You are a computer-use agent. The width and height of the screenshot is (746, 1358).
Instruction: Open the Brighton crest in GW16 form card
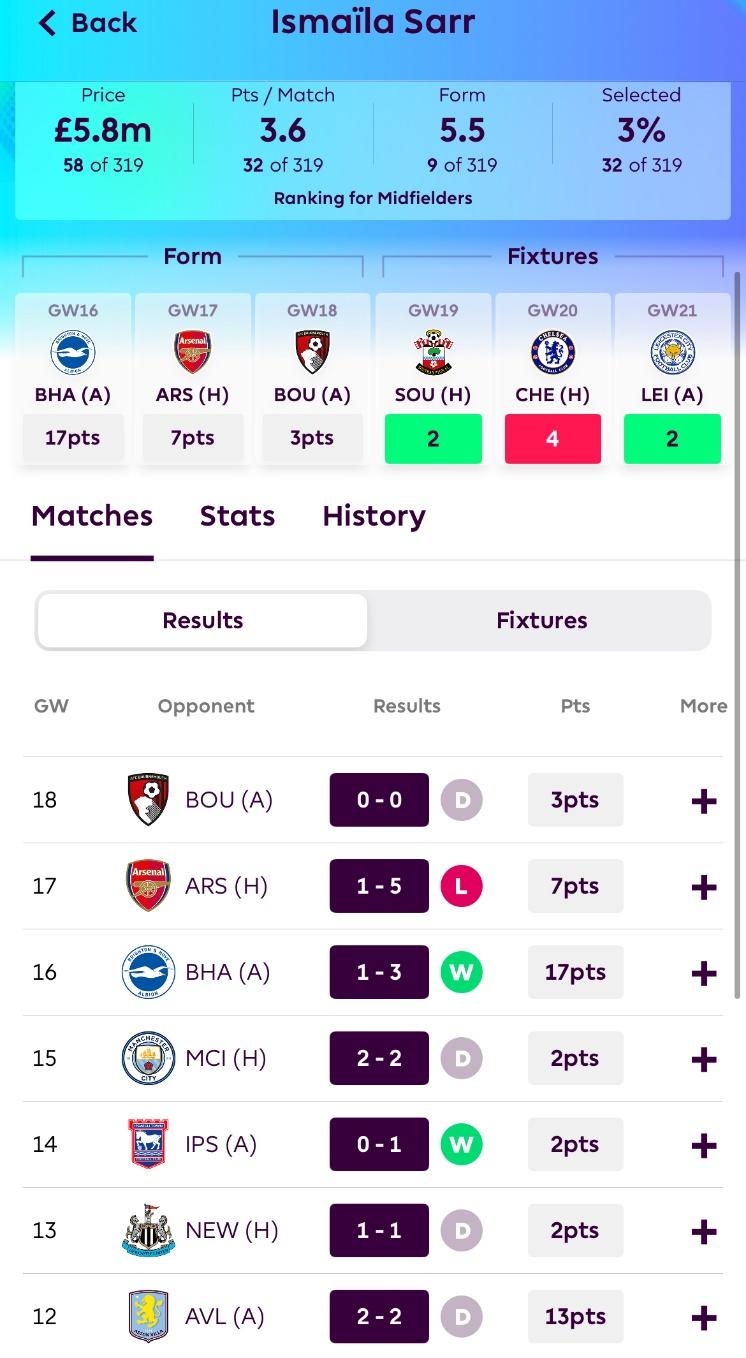click(72, 353)
